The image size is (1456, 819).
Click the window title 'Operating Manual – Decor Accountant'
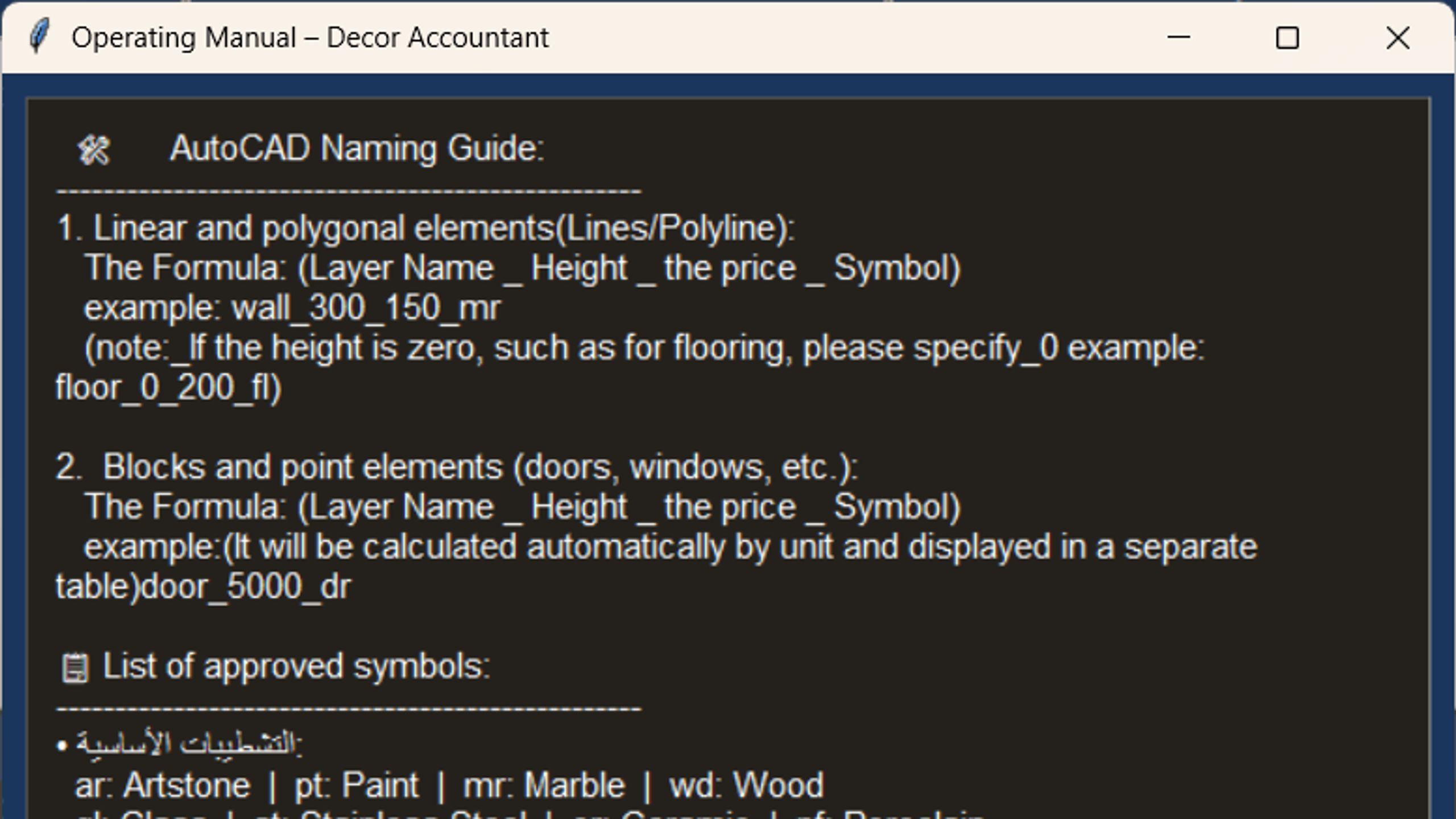coord(310,38)
